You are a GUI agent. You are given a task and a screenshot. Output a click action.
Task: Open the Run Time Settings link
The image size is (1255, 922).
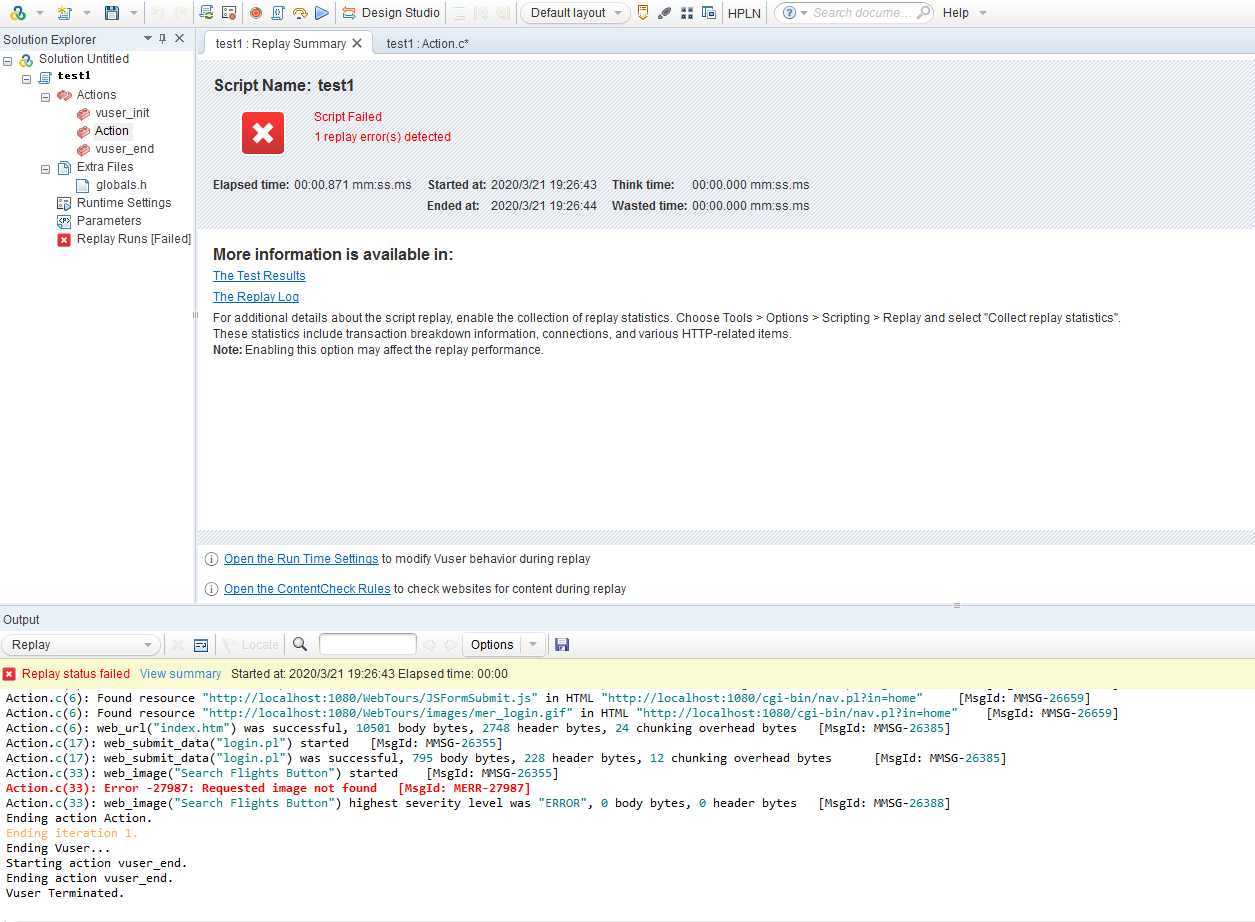click(301, 559)
